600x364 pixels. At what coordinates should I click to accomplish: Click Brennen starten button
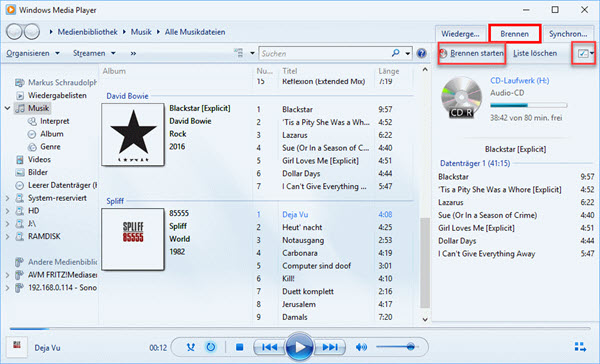(x=472, y=53)
